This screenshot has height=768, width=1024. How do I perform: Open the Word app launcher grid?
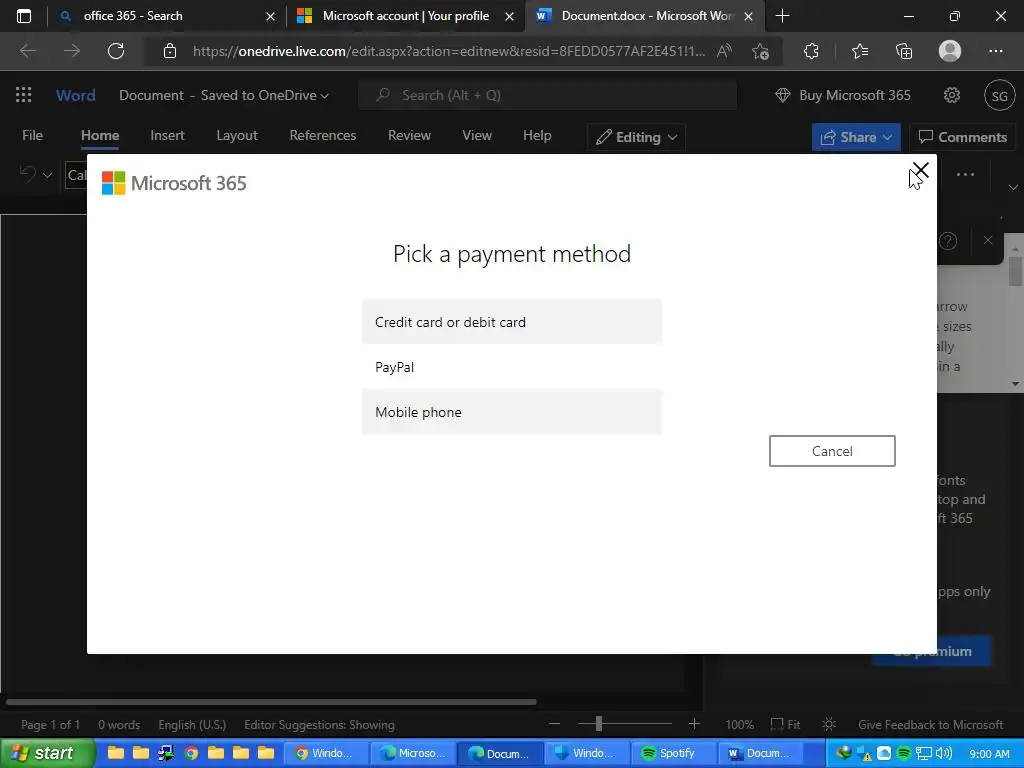[24, 95]
